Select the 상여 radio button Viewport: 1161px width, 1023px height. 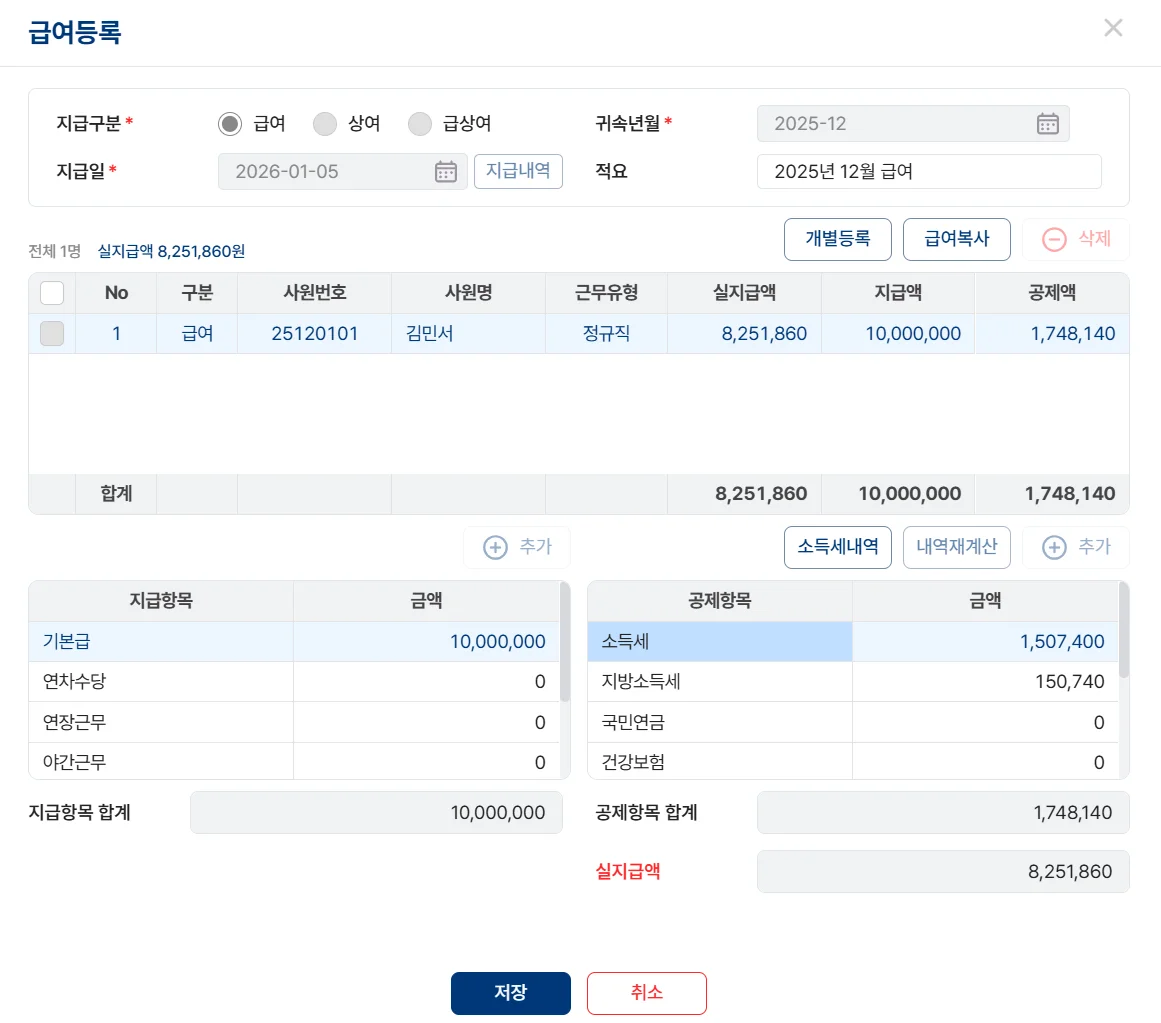click(x=325, y=124)
